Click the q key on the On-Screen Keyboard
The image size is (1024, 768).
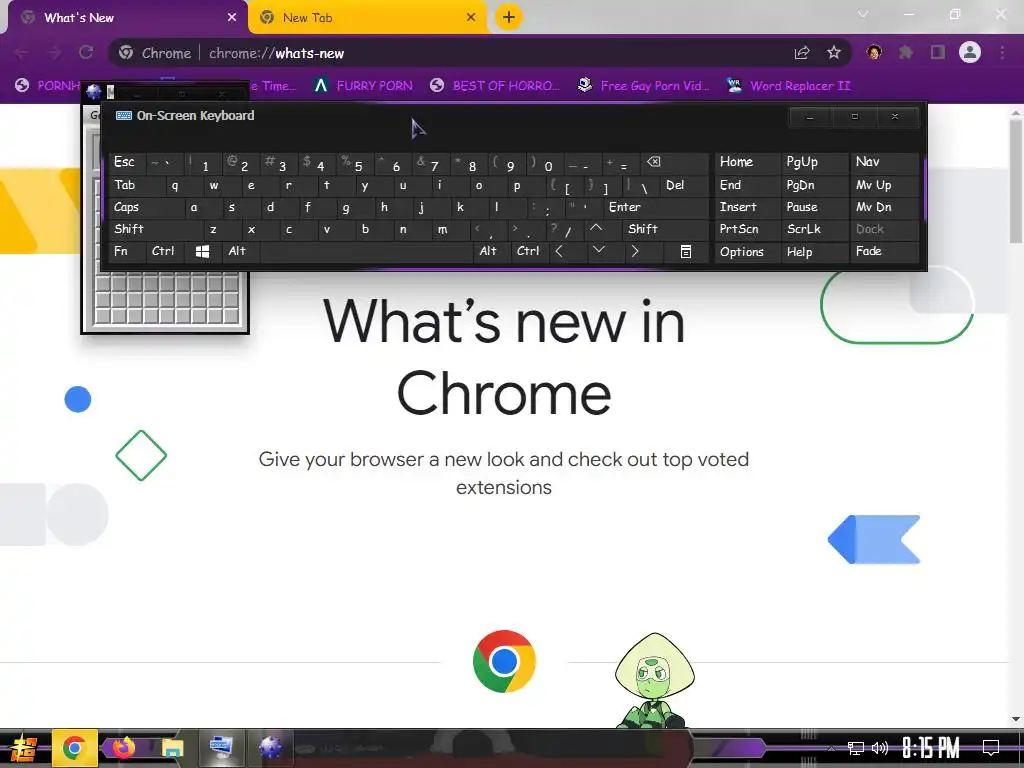coord(175,185)
